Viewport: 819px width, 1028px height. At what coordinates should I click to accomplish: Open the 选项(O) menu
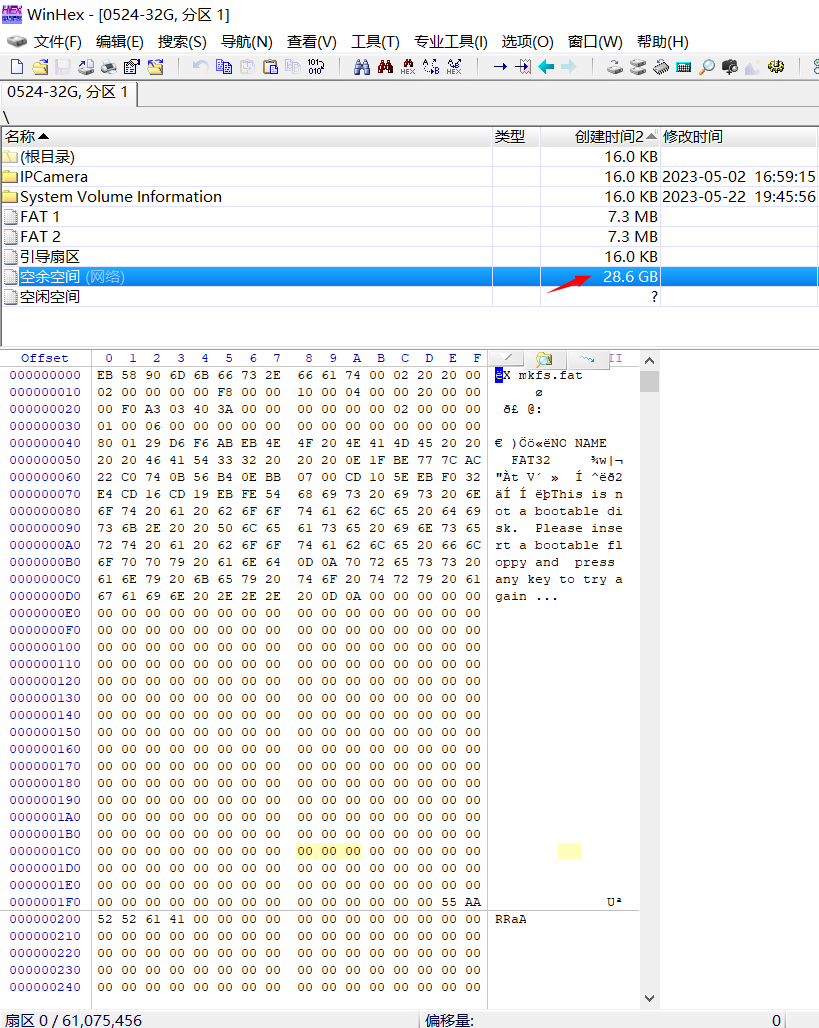(x=527, y=42)
